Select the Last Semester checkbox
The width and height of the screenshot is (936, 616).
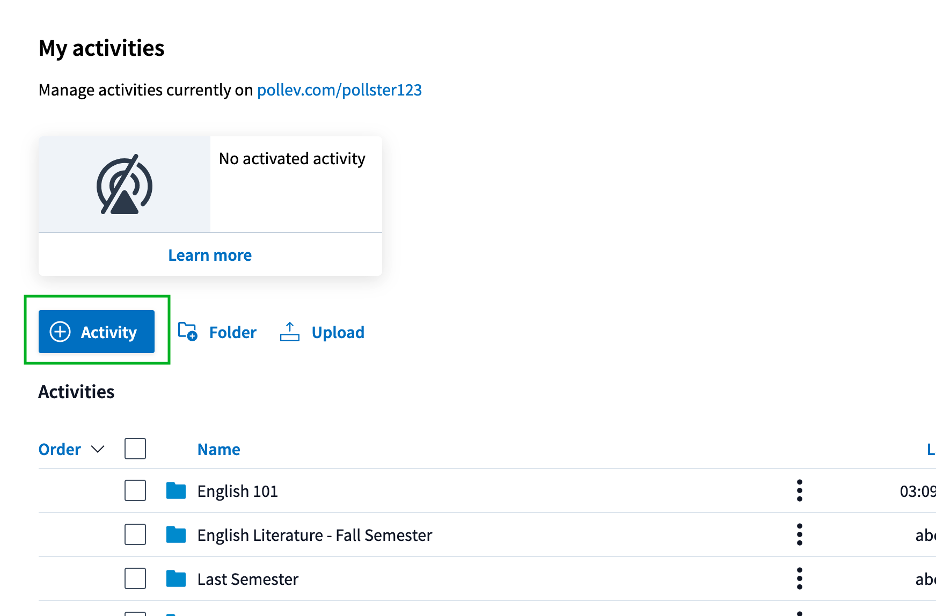pos(135,579)
